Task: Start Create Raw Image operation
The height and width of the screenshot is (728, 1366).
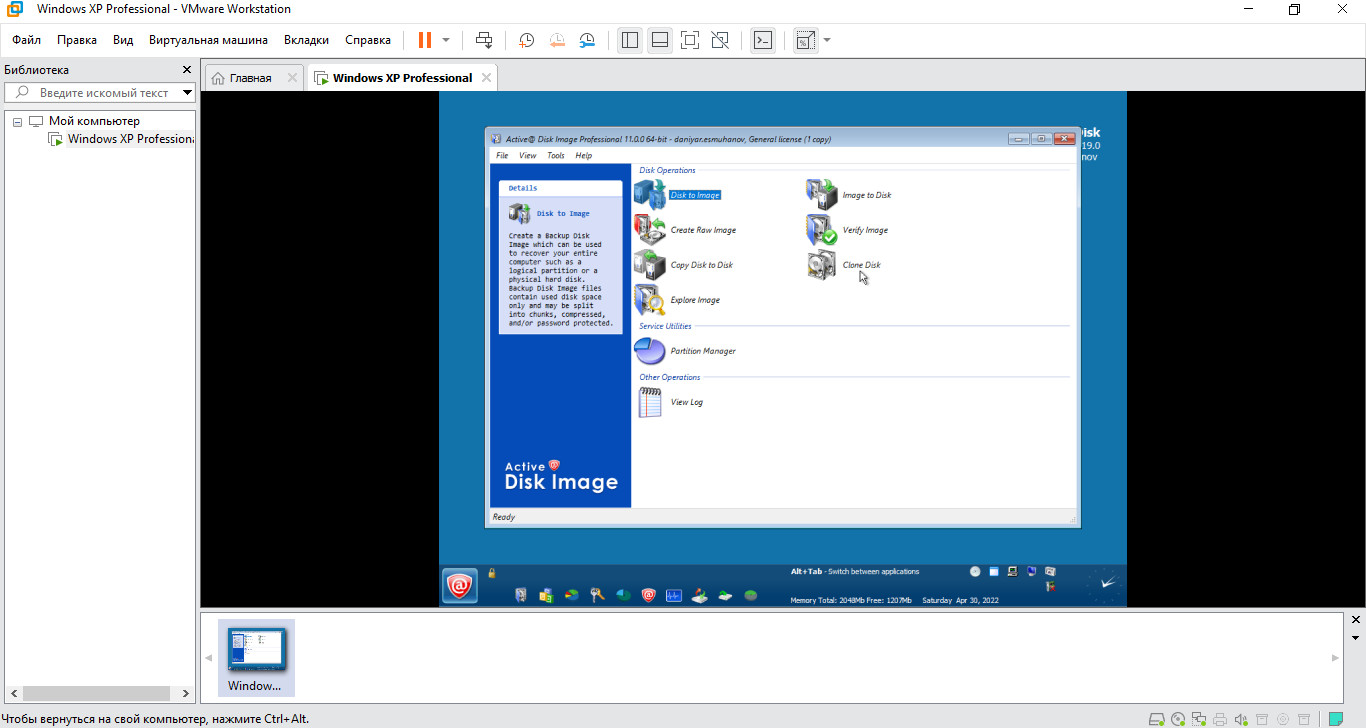Action: (x=686, y=230)
